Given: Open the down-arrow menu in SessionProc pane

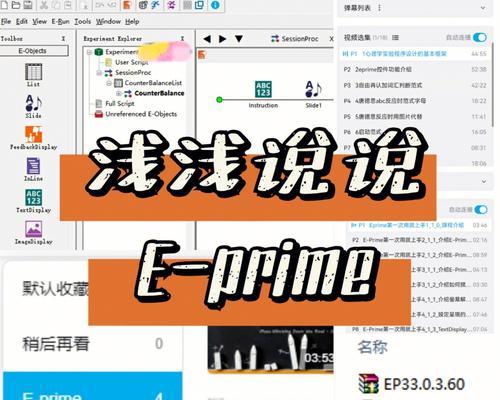Looking at the screenshot, I should pyautogui.click(x=239, y=39).
